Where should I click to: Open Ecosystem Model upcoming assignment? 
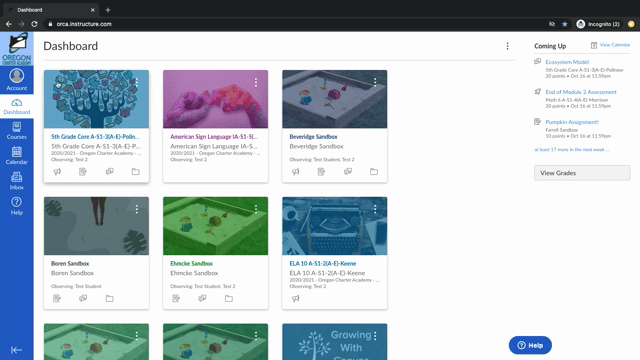tap(567, 62)
